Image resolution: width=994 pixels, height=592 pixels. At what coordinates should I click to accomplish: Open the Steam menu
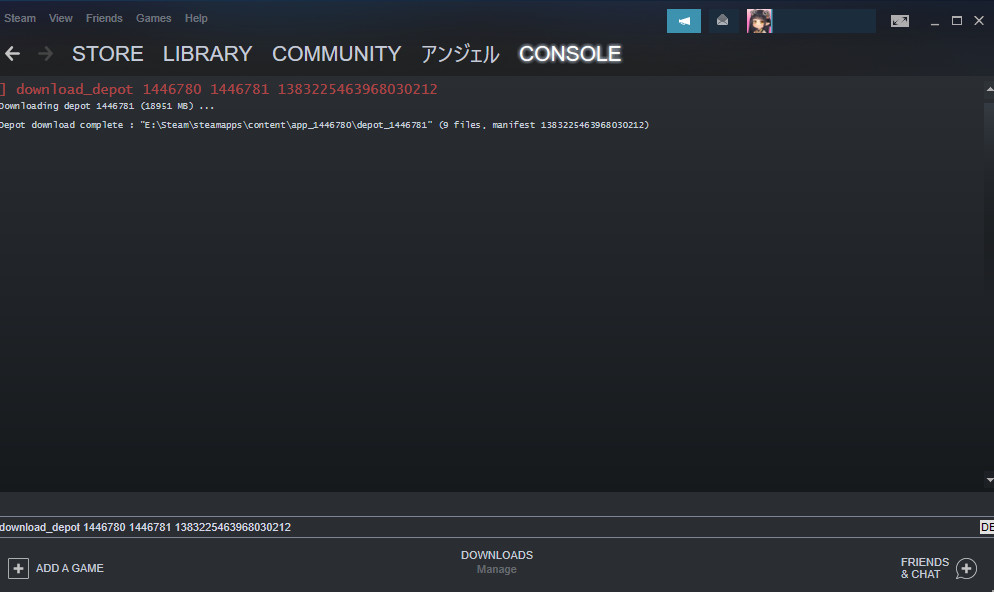click(20, 18)
